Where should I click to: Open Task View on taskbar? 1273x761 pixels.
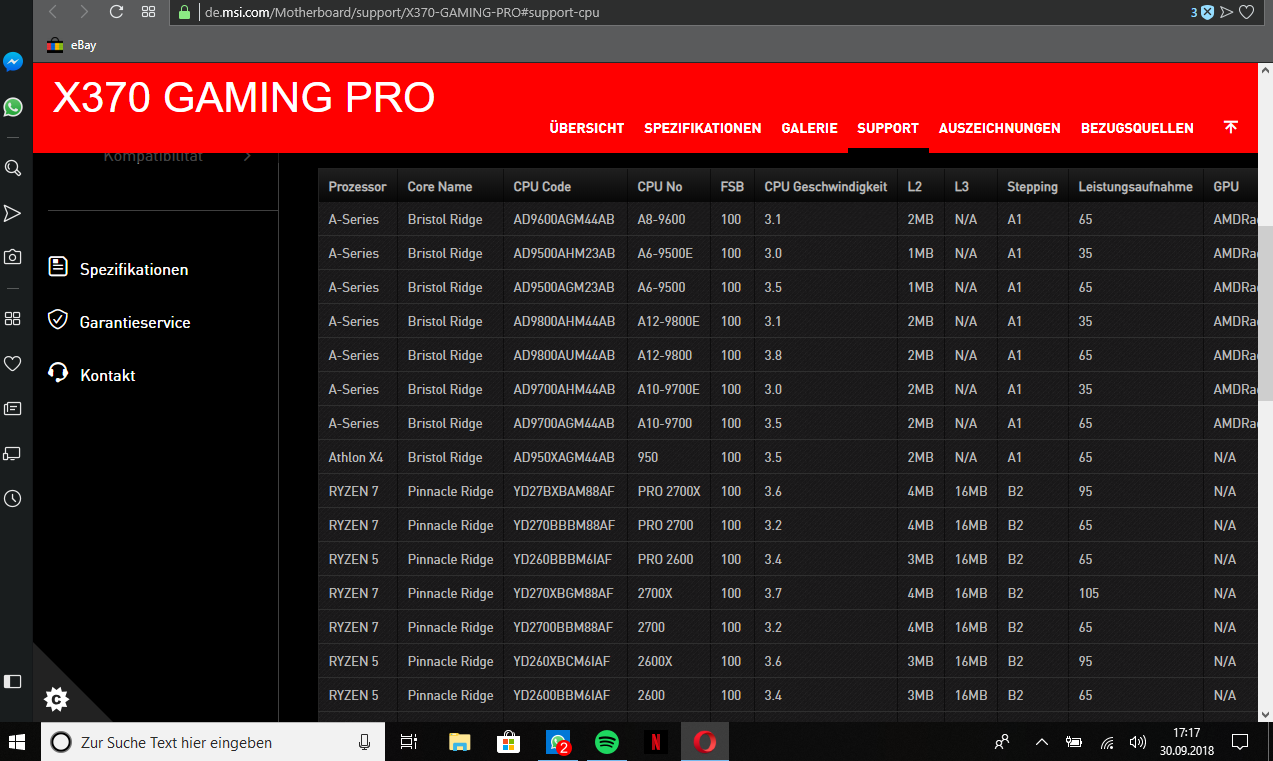pos(408,742)
